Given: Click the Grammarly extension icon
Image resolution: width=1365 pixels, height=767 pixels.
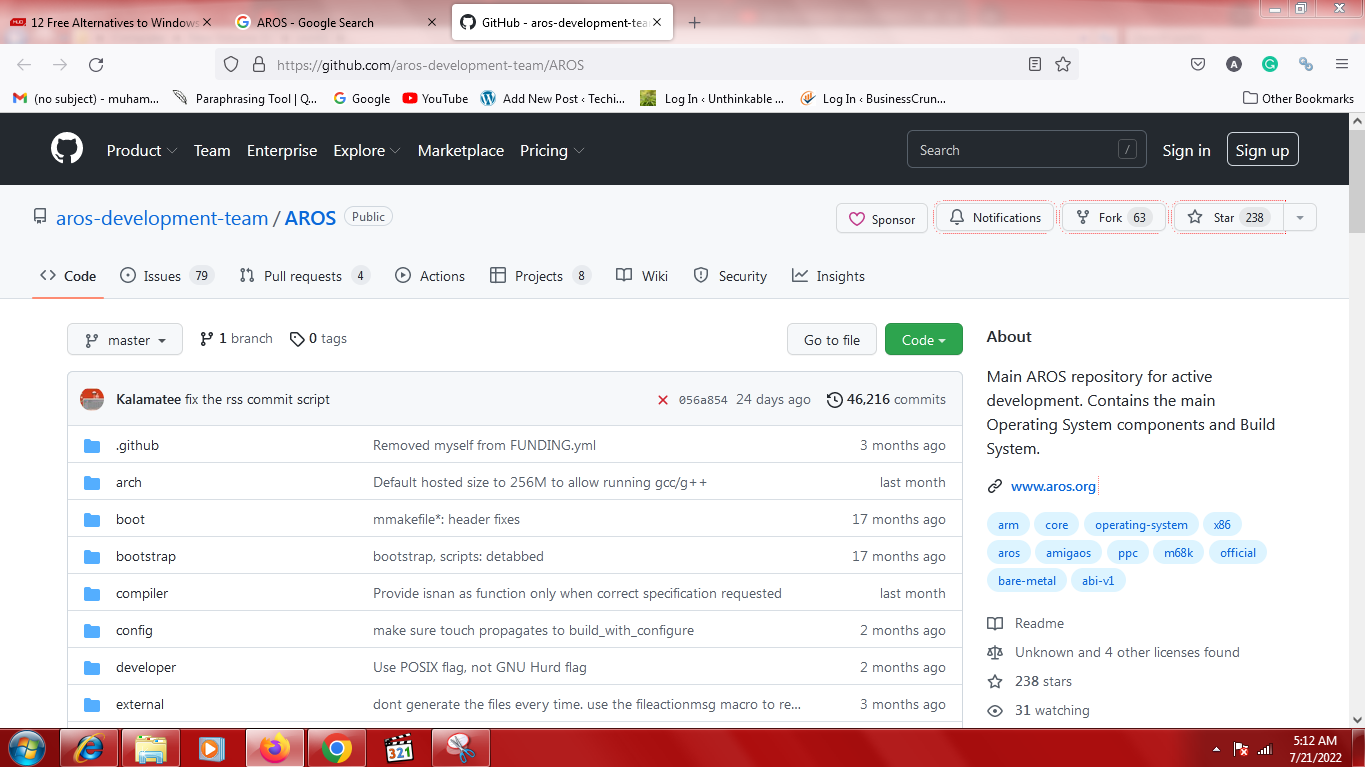Looking at the screenshot, I should pos(1270,64).
